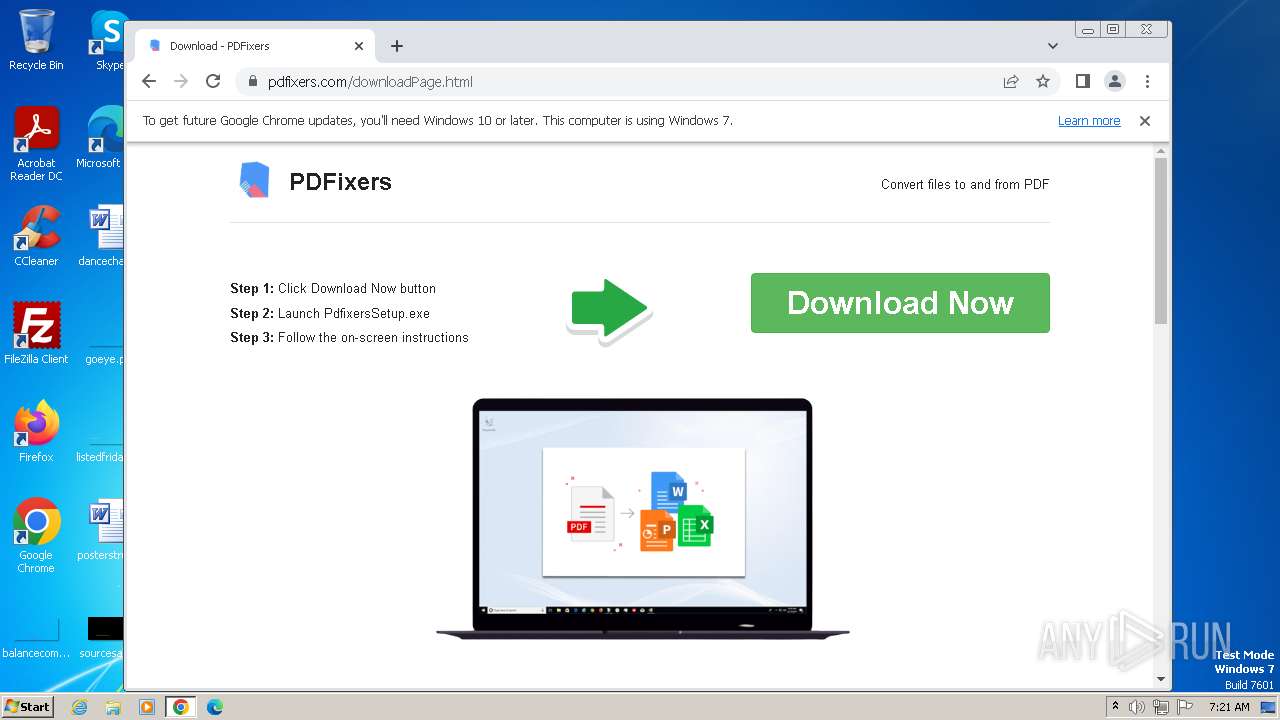
Task: Click 'Convert files to and from PDF' text
Action: tap(965, 184)
